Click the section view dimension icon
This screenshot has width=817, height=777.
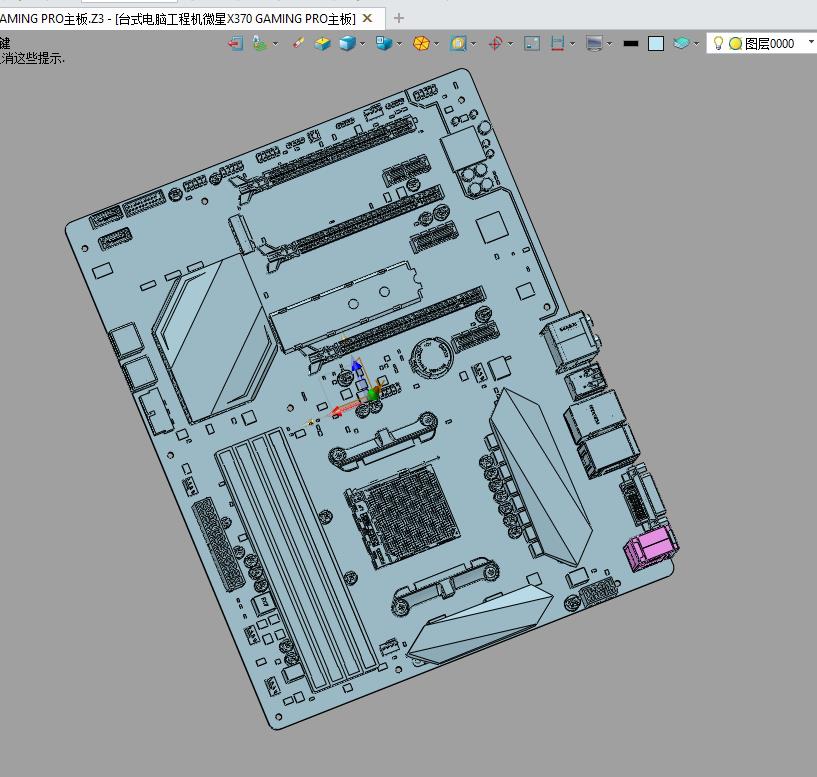pos(558,43)
